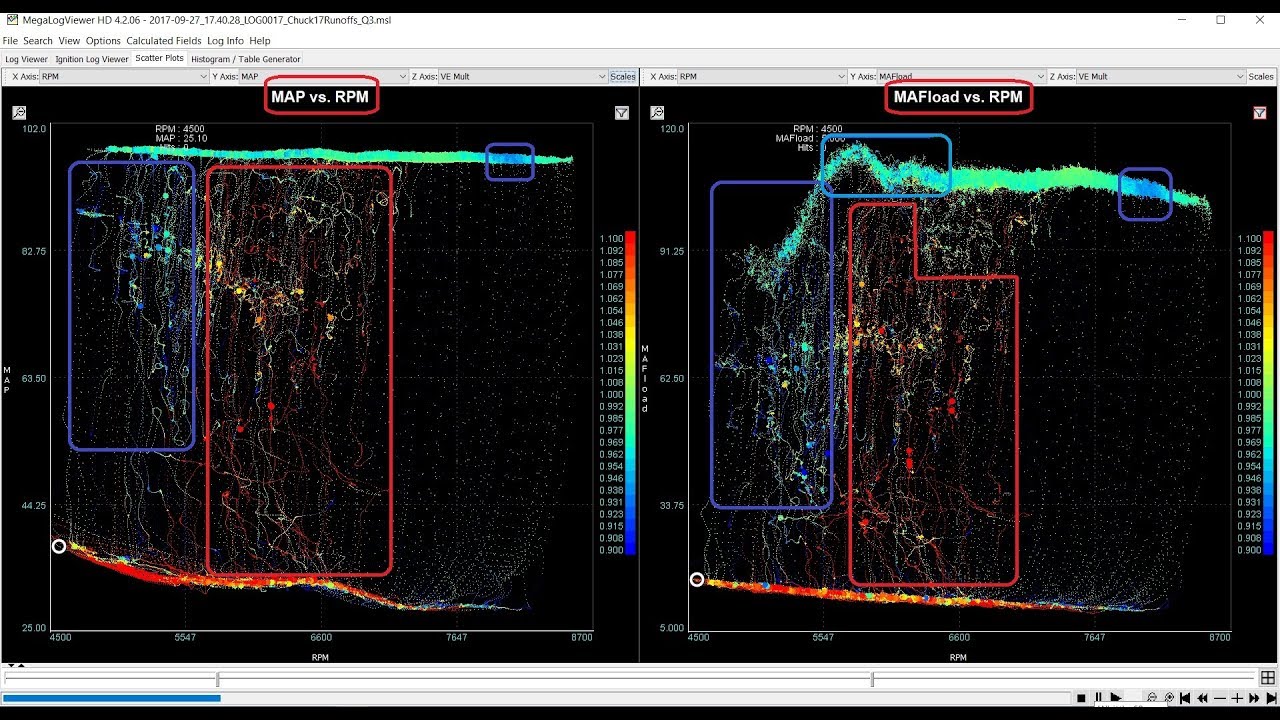1280x720 pixels.
Task: Jump to end of the log
Action: 1271,698
